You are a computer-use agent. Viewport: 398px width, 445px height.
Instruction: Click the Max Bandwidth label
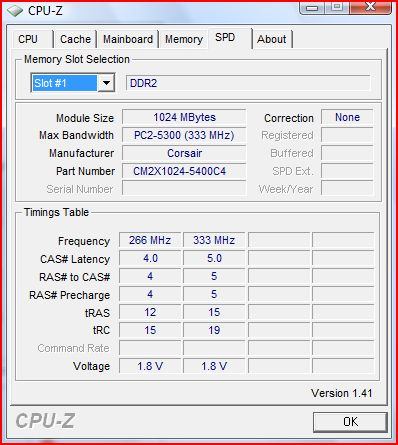(76, 135)
